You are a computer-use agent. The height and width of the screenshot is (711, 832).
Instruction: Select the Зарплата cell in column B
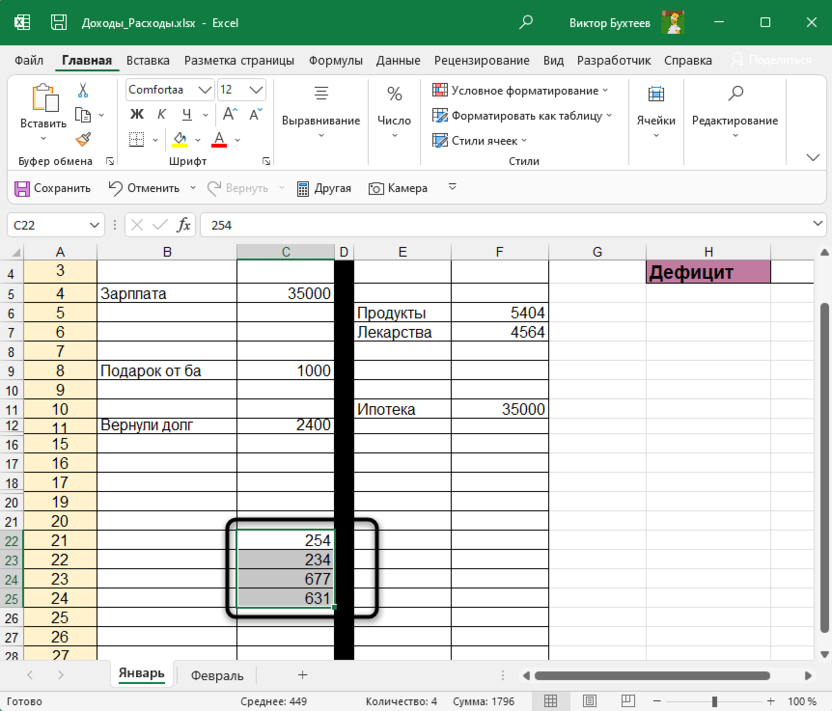coord(166,294)
